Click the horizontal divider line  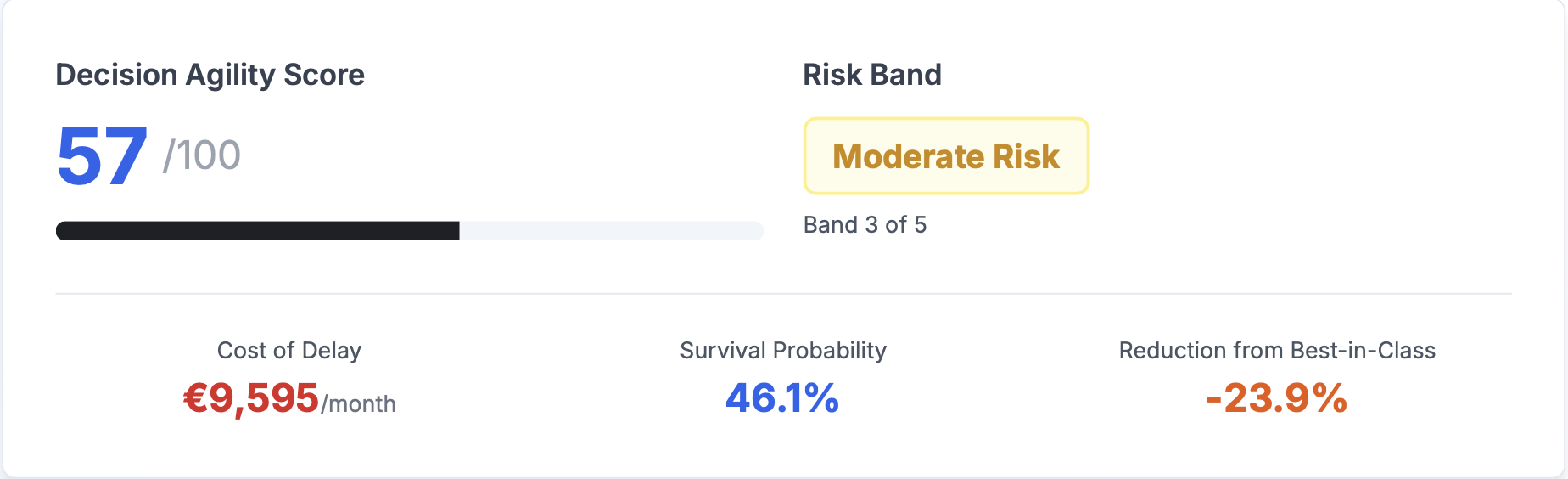tap(782, 294)
